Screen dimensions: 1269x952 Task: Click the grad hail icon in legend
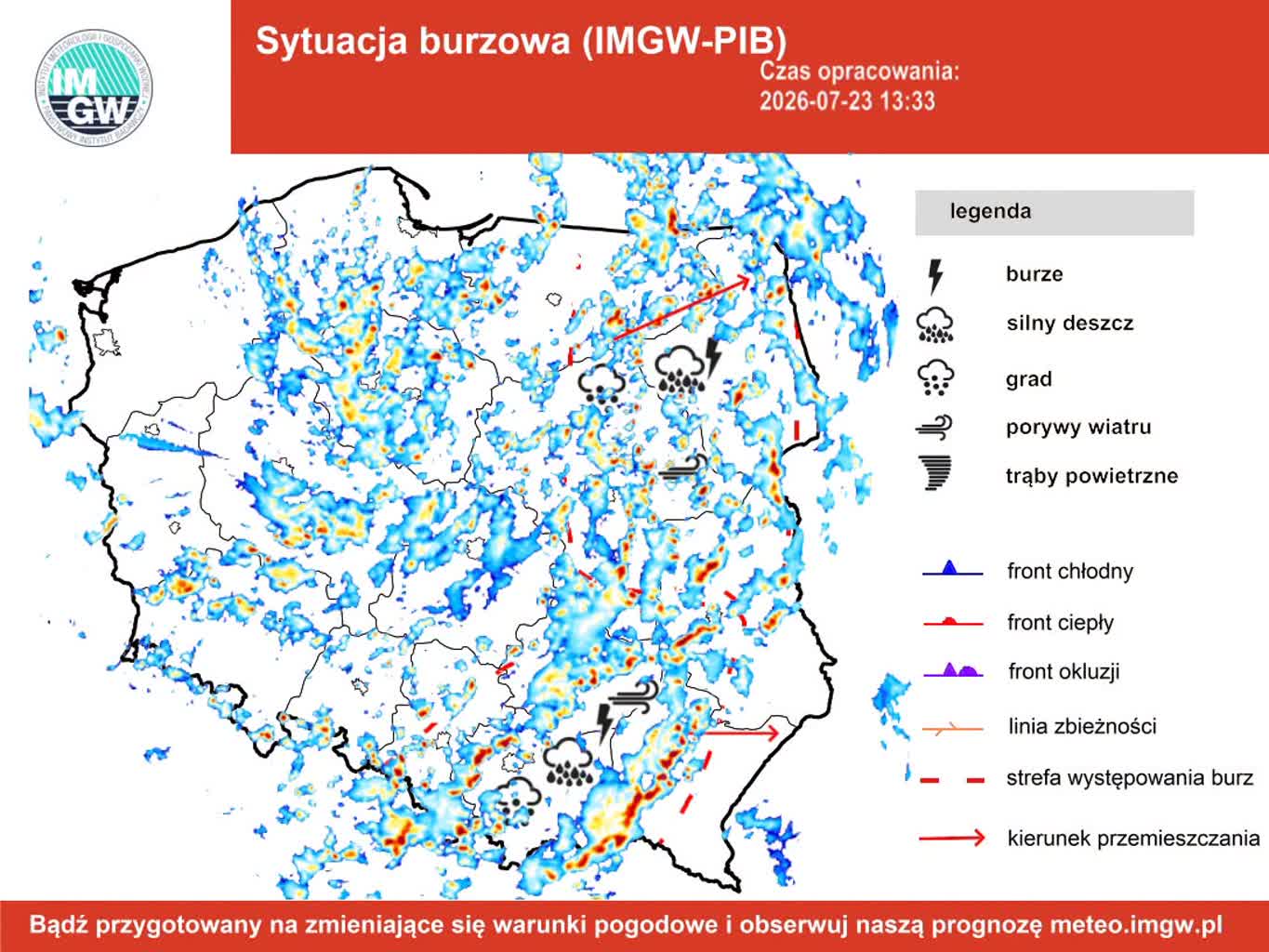click(x=935, y=377)
